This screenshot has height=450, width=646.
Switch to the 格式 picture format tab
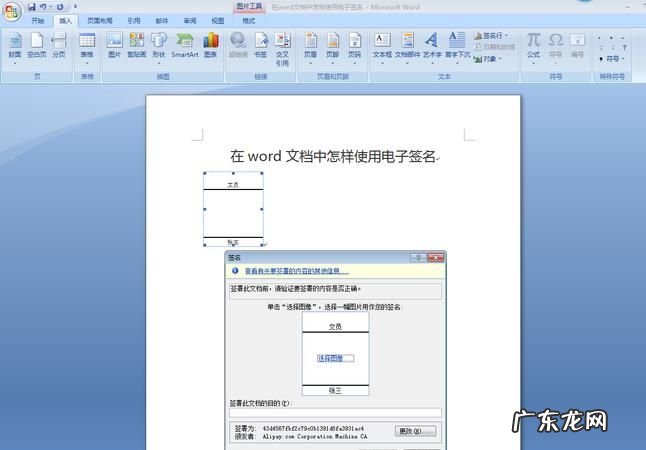[249, 20]
